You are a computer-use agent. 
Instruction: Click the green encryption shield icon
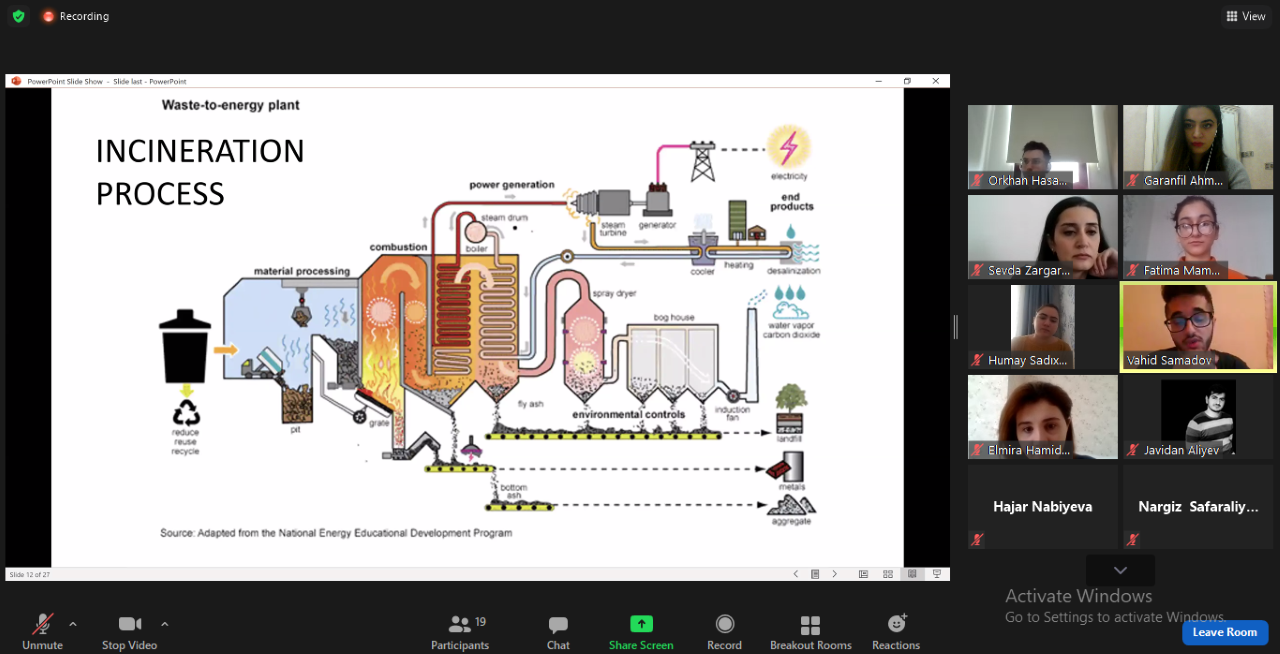(x=18, y=16)
